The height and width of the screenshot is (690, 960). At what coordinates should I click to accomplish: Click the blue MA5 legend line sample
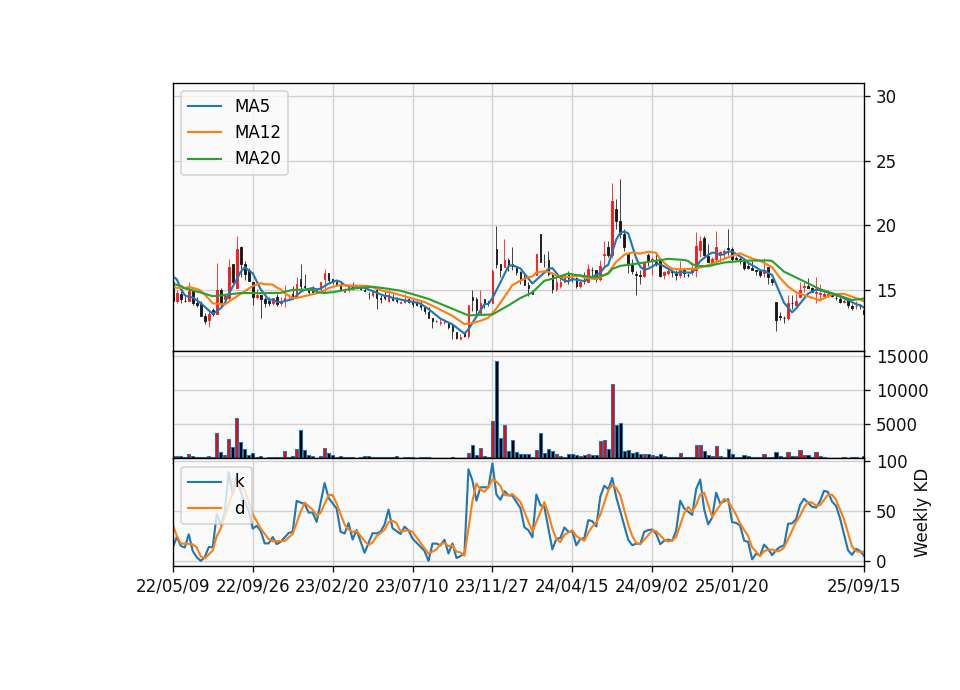(204, 106)
